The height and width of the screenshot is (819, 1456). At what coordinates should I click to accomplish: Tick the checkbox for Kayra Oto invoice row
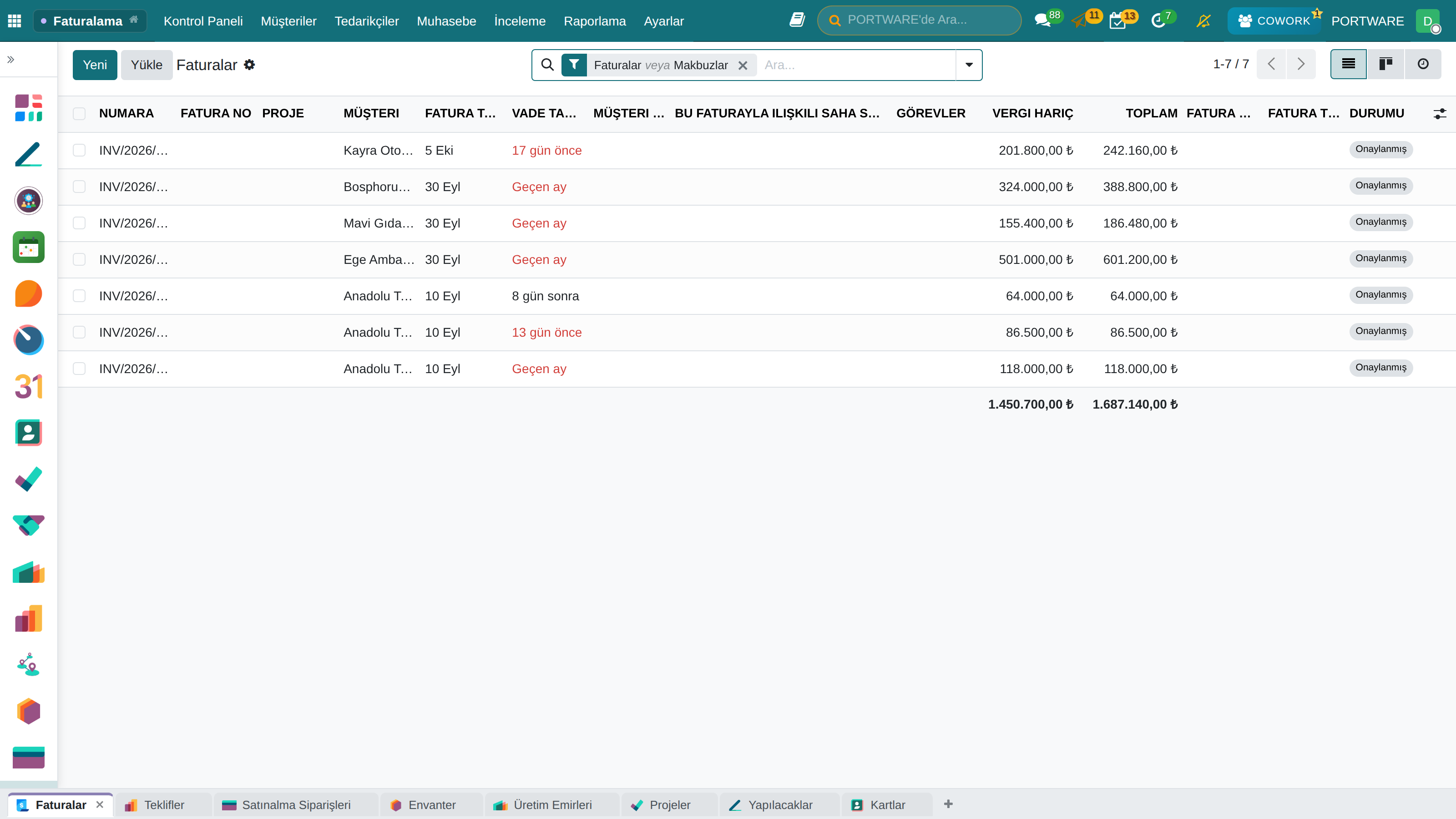pos(79,150)
